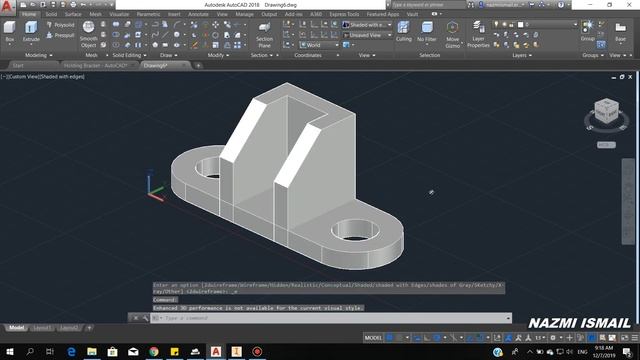
Task: Click the navigation bar on the right edge
Action: [628, 202]
